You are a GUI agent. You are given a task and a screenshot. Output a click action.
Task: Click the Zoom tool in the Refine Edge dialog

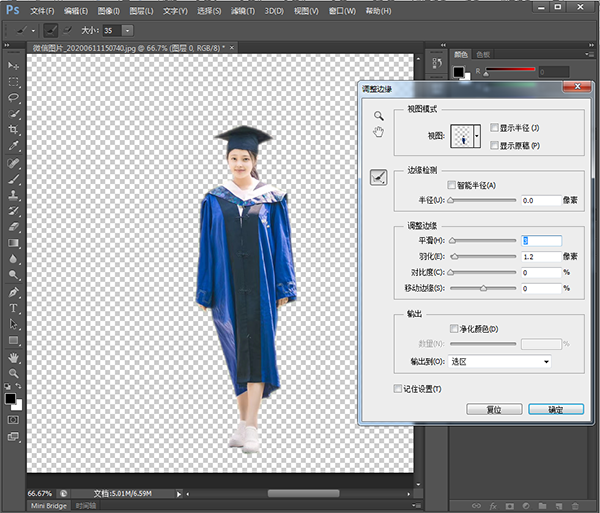pyautogui.click(x=379, y=116)
